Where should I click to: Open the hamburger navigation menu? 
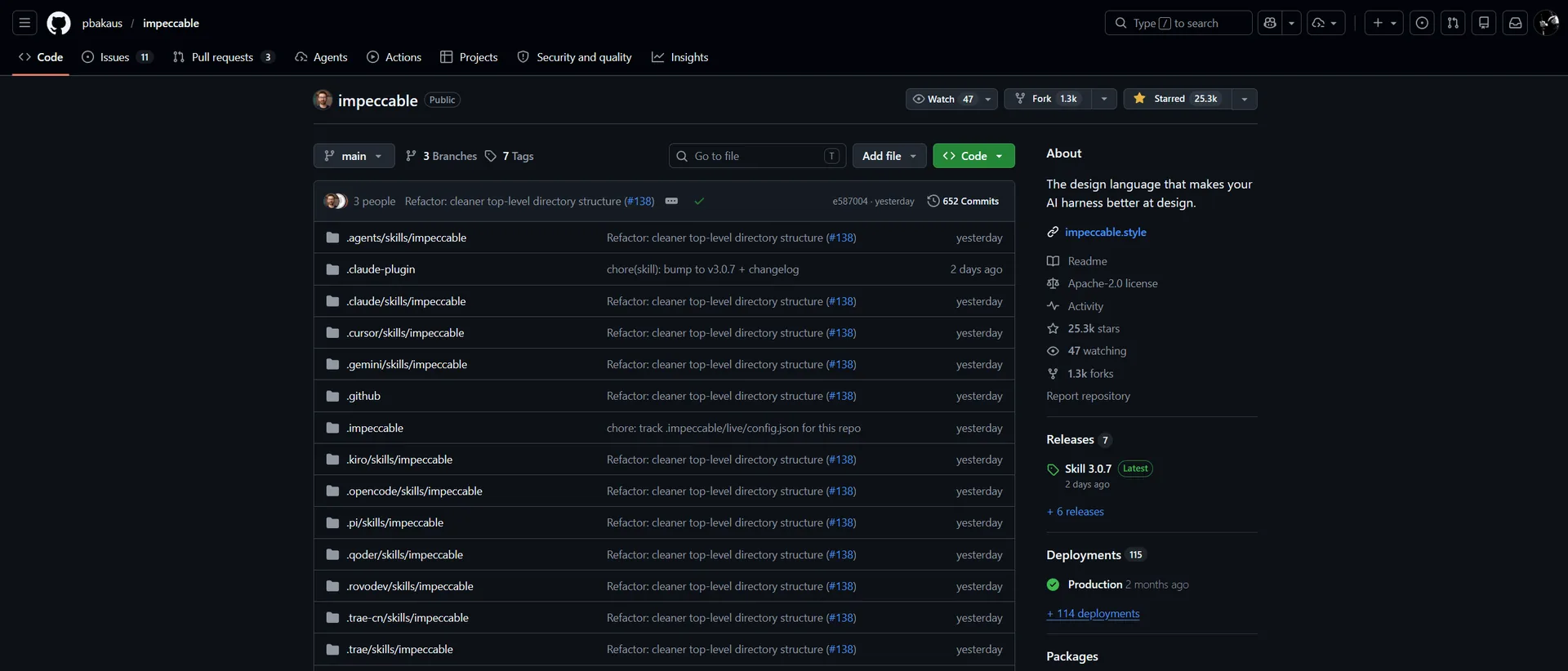(x=24, y=23)
